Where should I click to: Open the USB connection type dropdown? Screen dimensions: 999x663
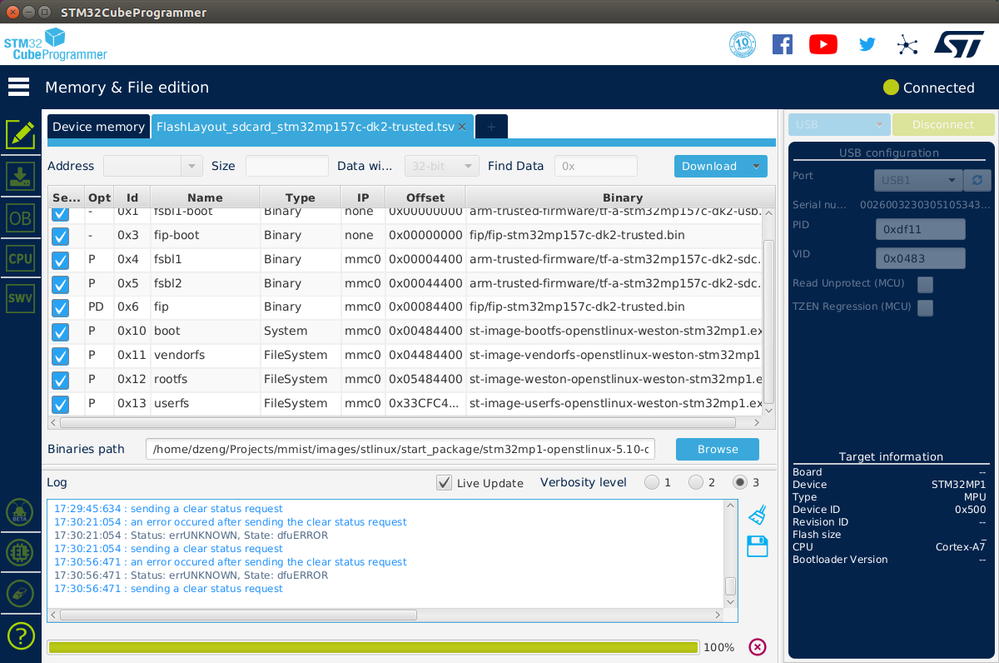pos(839,125)
